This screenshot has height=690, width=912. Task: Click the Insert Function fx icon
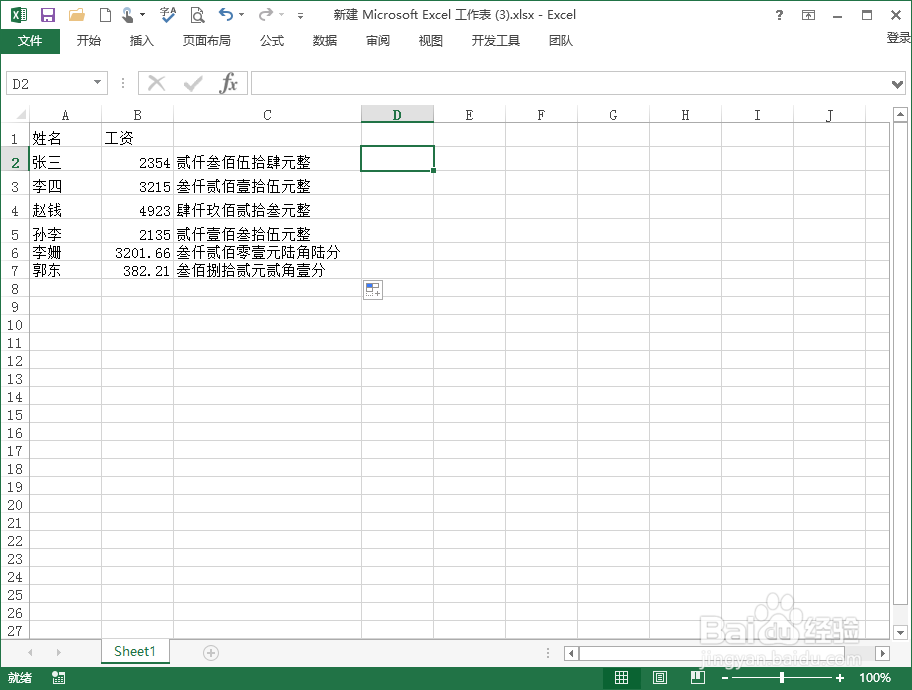229,83
